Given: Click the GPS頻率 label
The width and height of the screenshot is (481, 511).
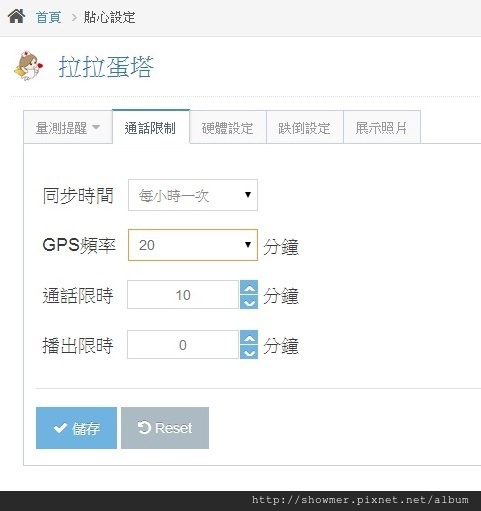Looking at the screenshot, I should pos(79,245).
